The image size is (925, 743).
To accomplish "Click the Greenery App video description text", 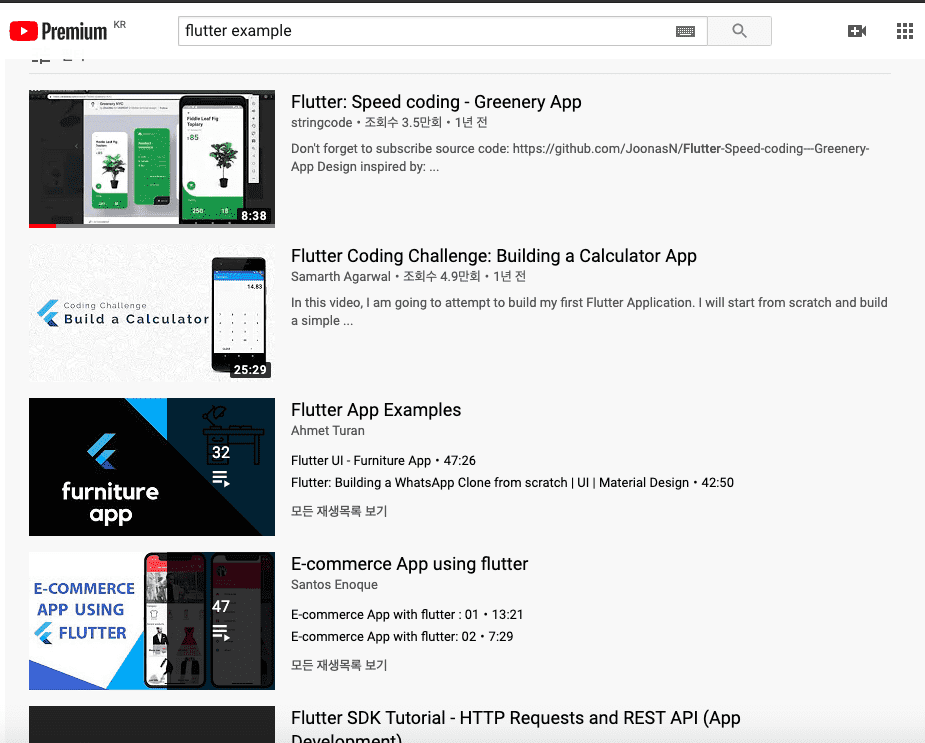I will [x=580, y=158].
